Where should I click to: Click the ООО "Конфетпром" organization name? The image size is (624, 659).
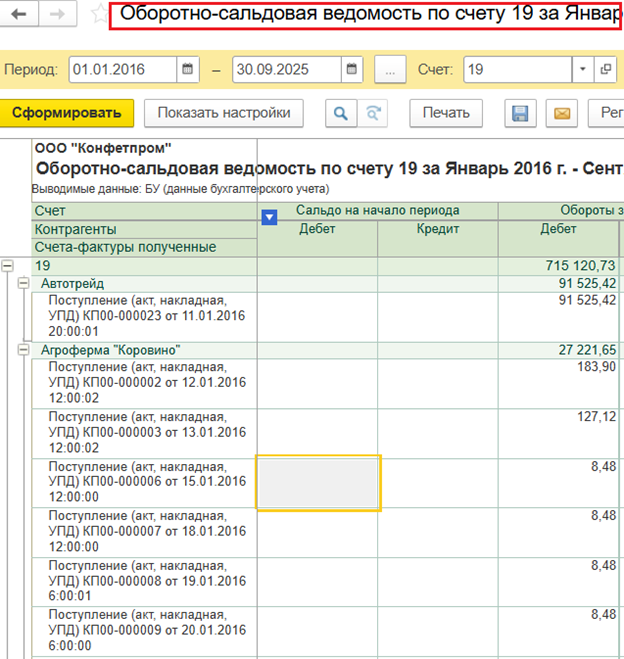tap(103, 148)
